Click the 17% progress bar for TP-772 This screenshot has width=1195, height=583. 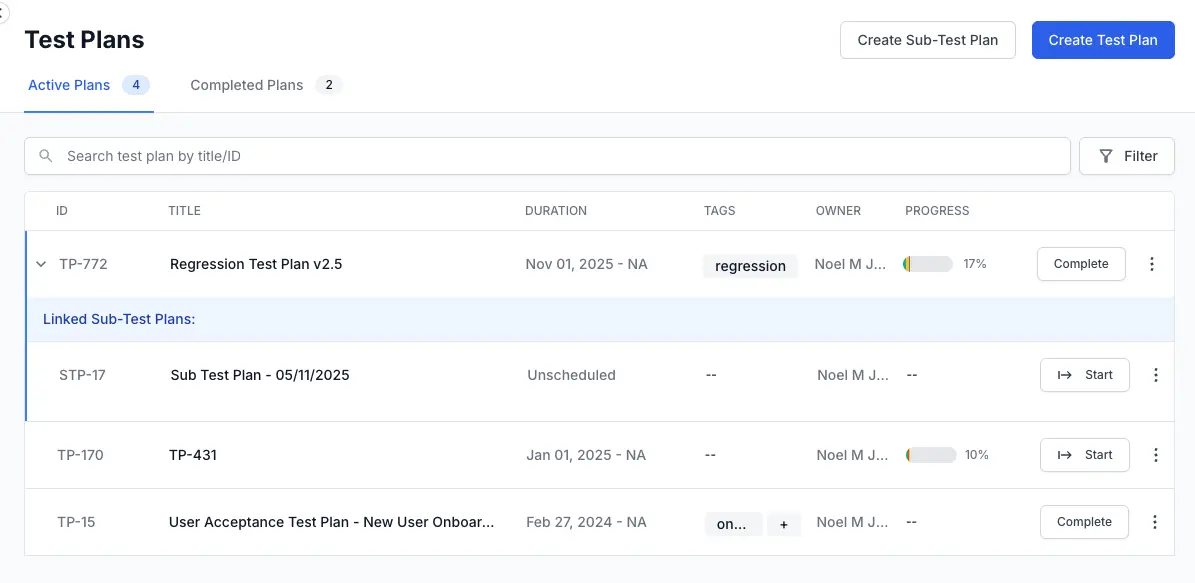point(927,264)
